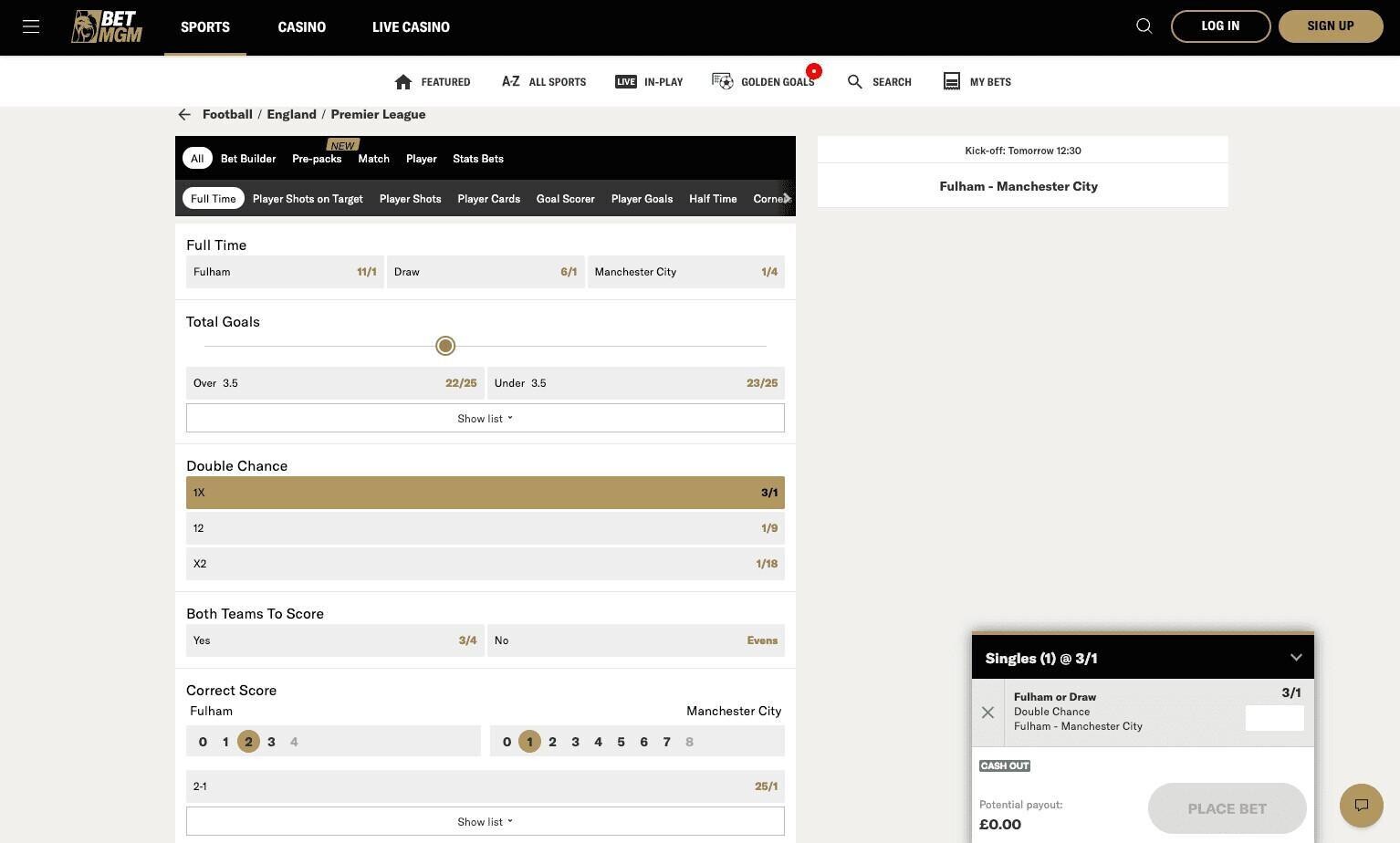Collapse the Singles betslip with chevron
The height and width of the screenshot is (843, 1400).
[1296, 658]
